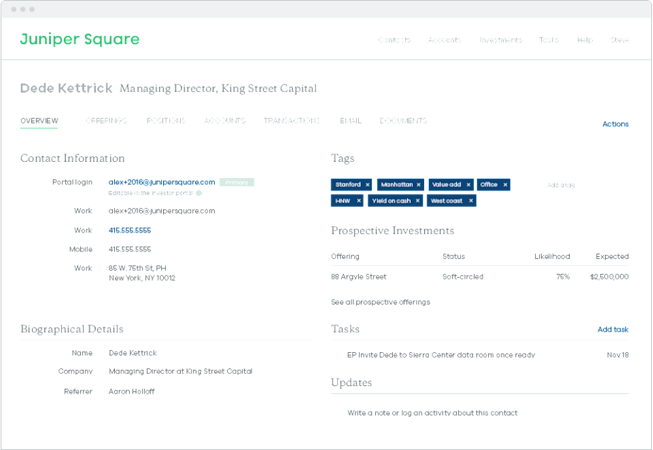Click the Add task link
The width and height of the screenshot is (653, 450).
[613, 329]
